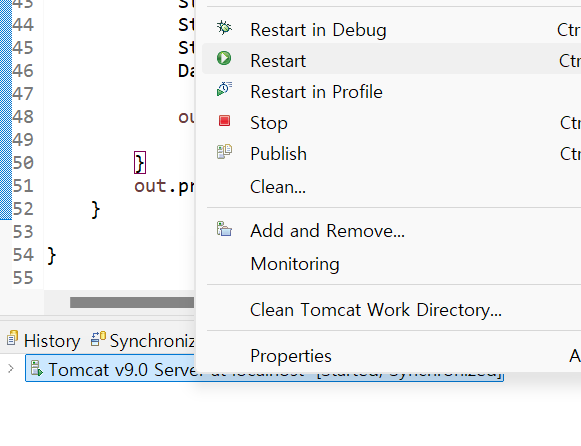Click the Add and Remove icon
The width and height of the screenshot is (581, 446).
pyautogui.click(x=224, y=229)
